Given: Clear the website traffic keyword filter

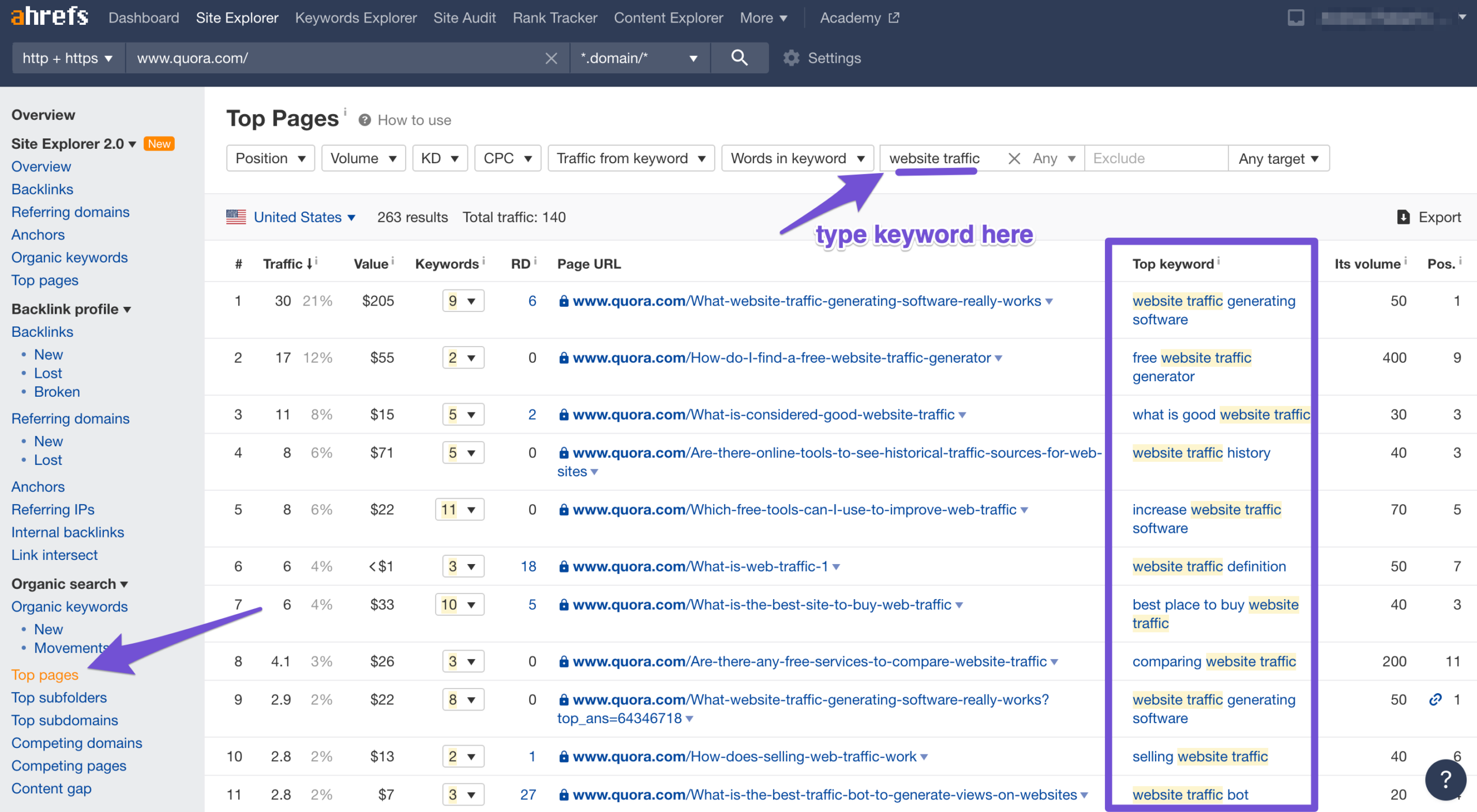Looking at the screenshot, I should click(1014, 158).
